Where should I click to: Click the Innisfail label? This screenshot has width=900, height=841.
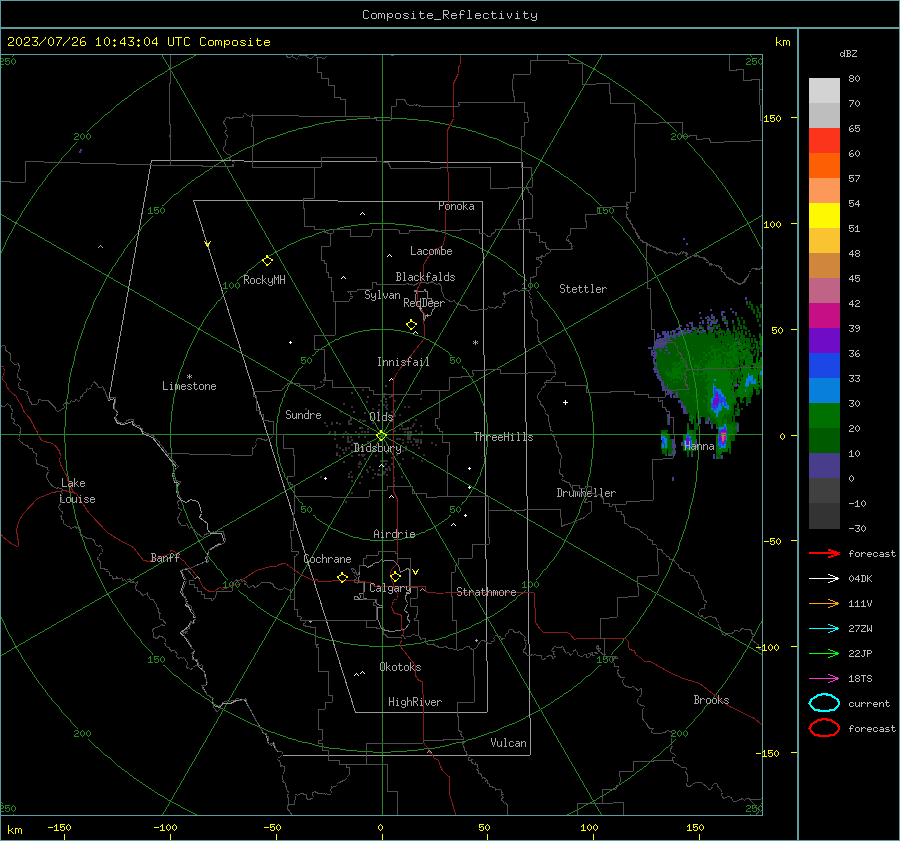pos(403,362)
